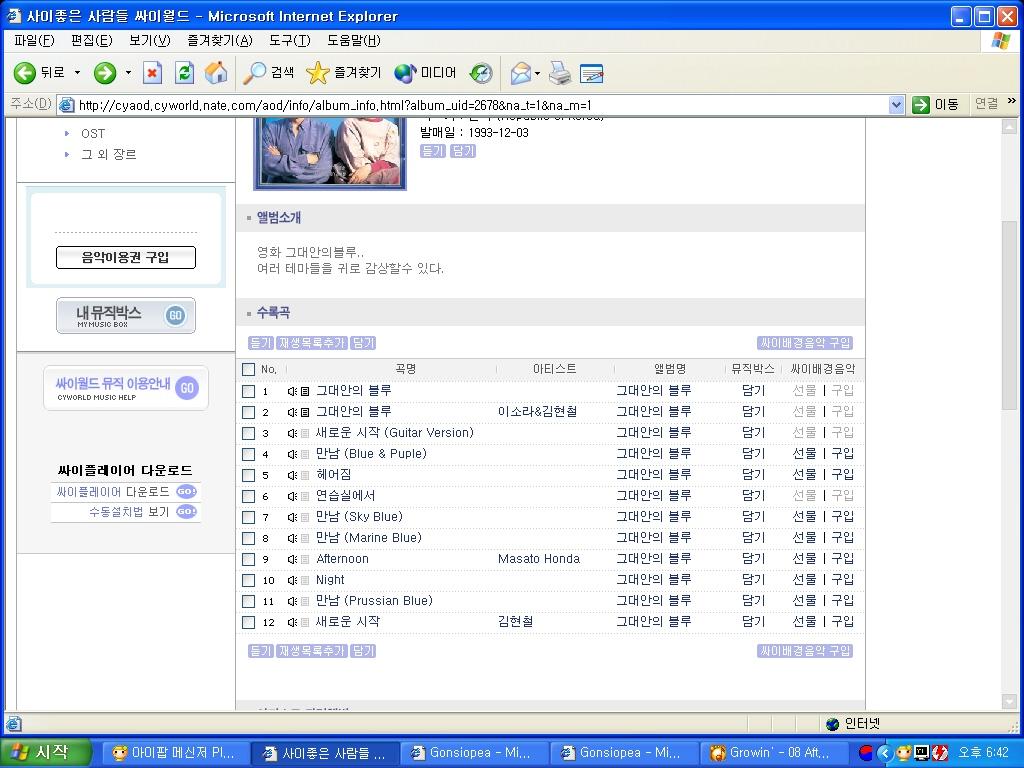This screenshot has width=1024, height=768.
Task: Click 선물 for track 10 Night
Action: click(x=804, y=580)
